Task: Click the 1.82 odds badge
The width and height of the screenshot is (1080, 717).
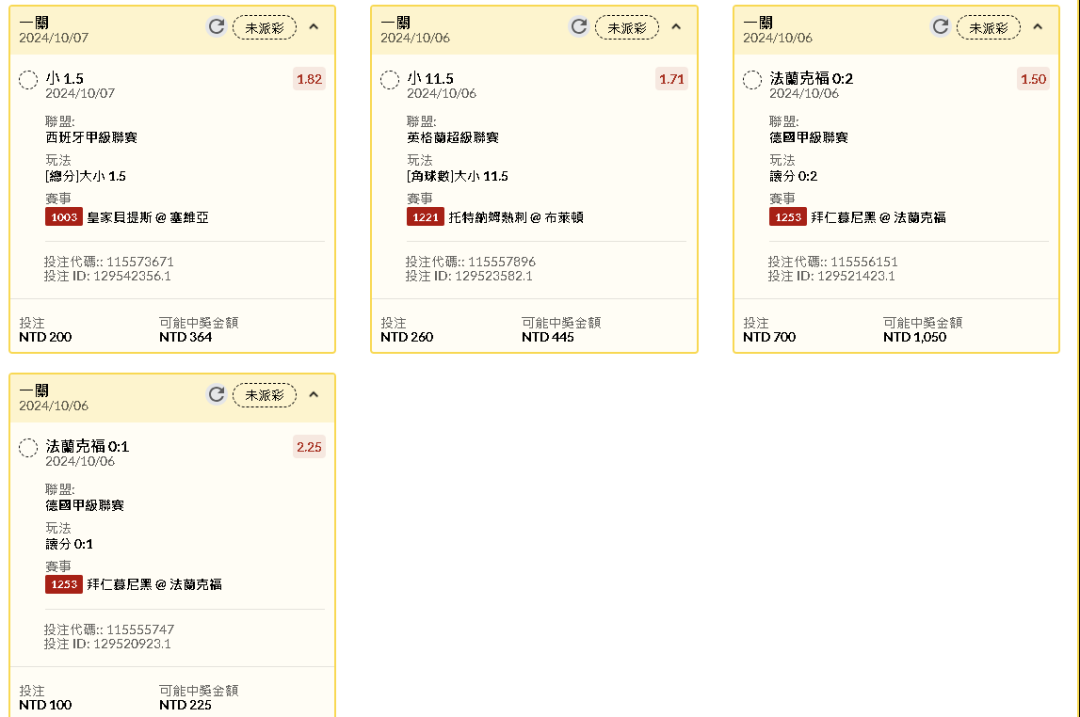Action: click(x=309, y=79)
